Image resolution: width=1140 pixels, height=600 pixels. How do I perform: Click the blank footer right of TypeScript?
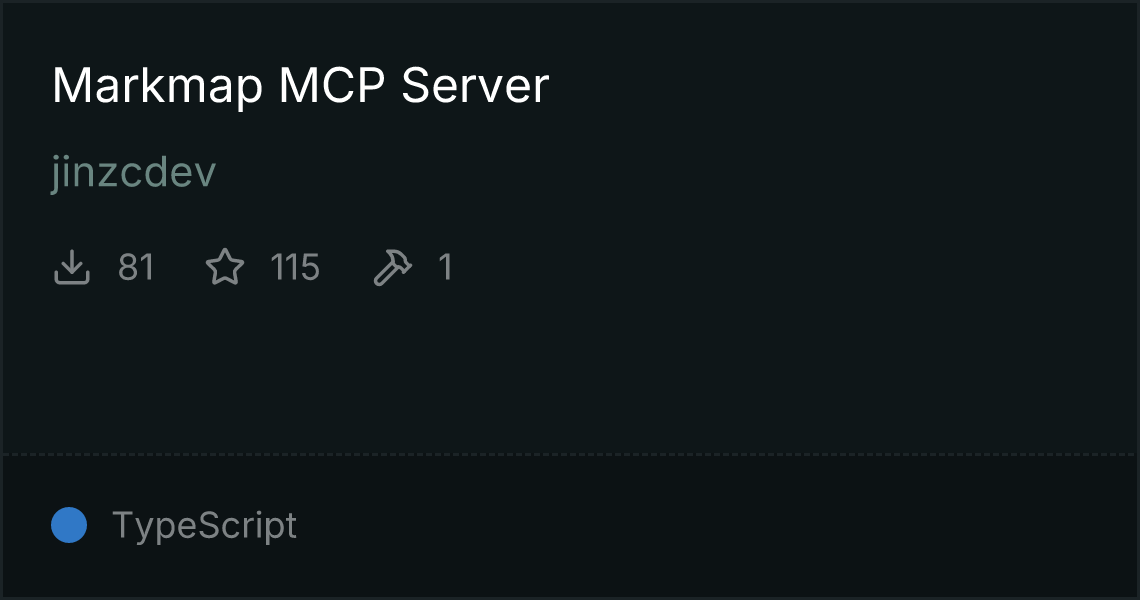pos(716,525)
